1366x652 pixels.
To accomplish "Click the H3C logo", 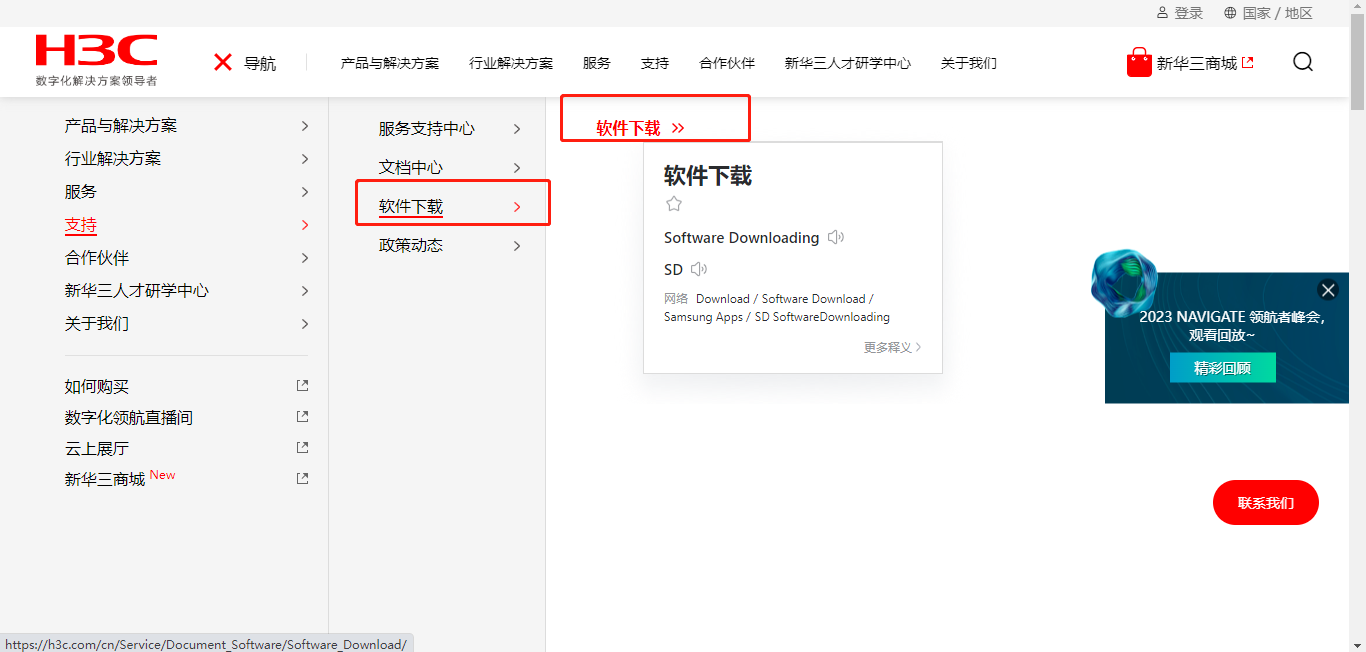I will tap(96, 60).
